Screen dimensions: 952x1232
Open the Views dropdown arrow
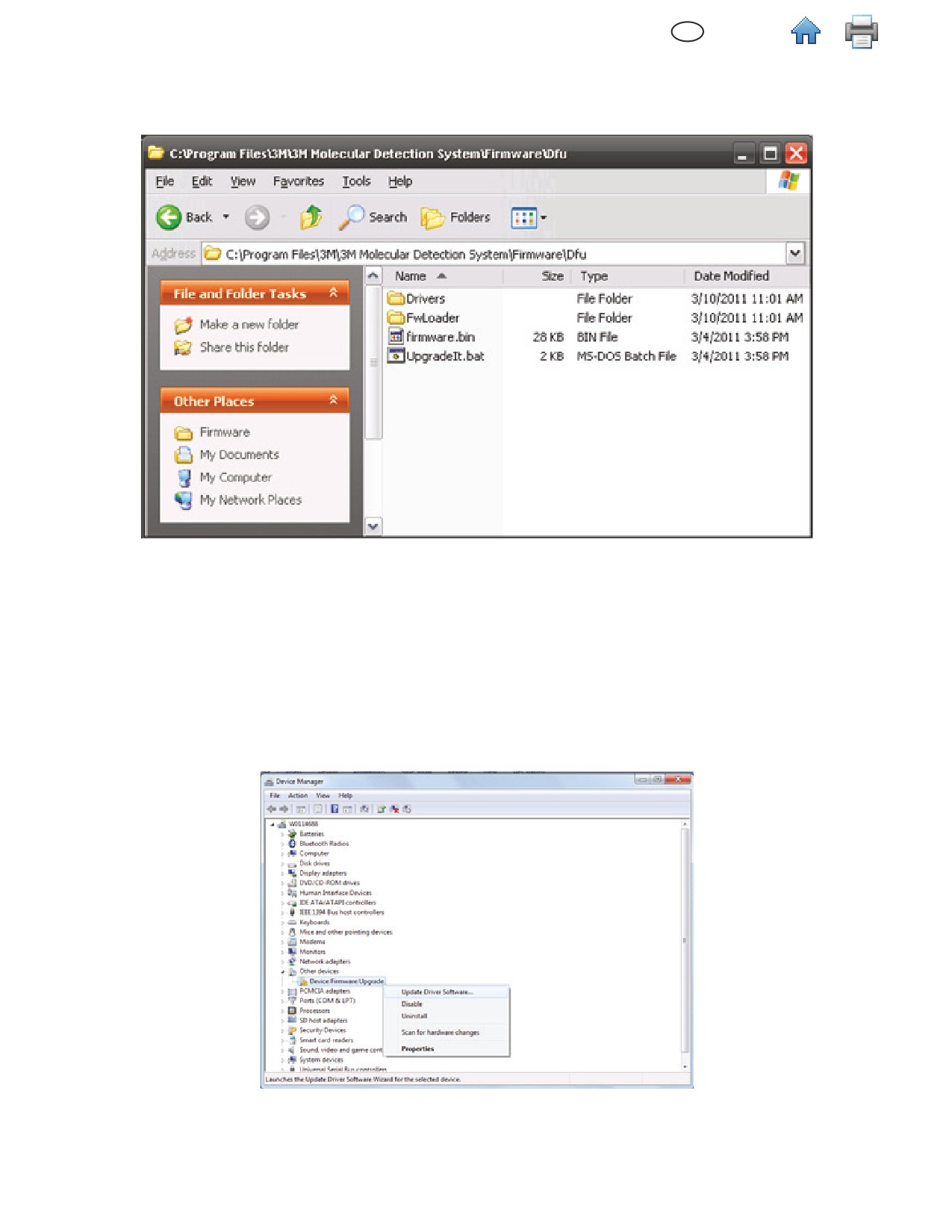544,218
